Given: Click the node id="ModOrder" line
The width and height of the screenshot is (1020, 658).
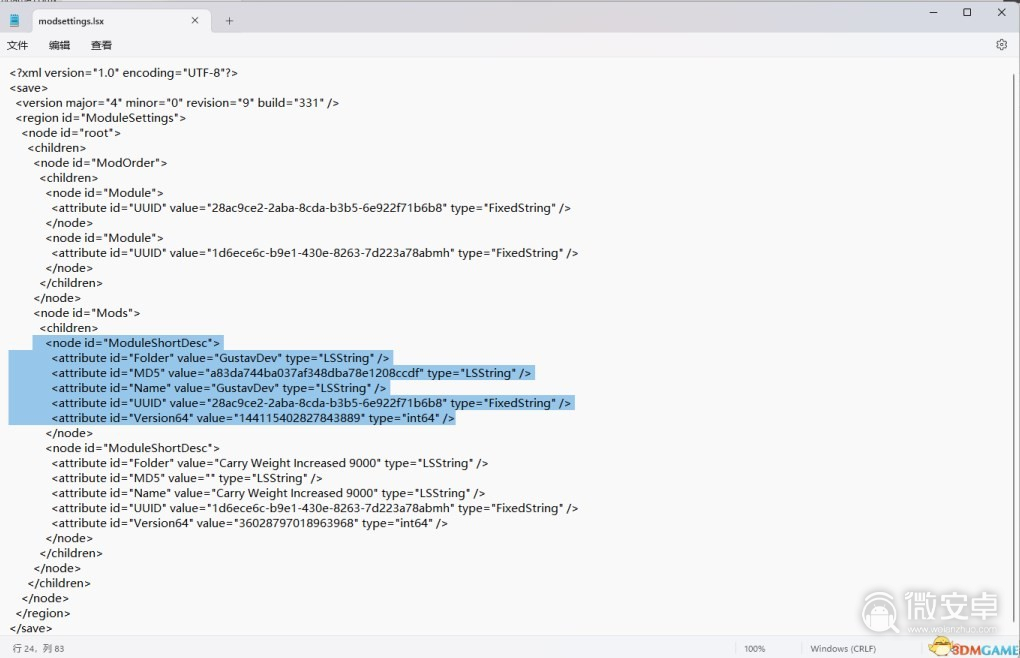Looking at the screenshot, I should tap(100, 163).
